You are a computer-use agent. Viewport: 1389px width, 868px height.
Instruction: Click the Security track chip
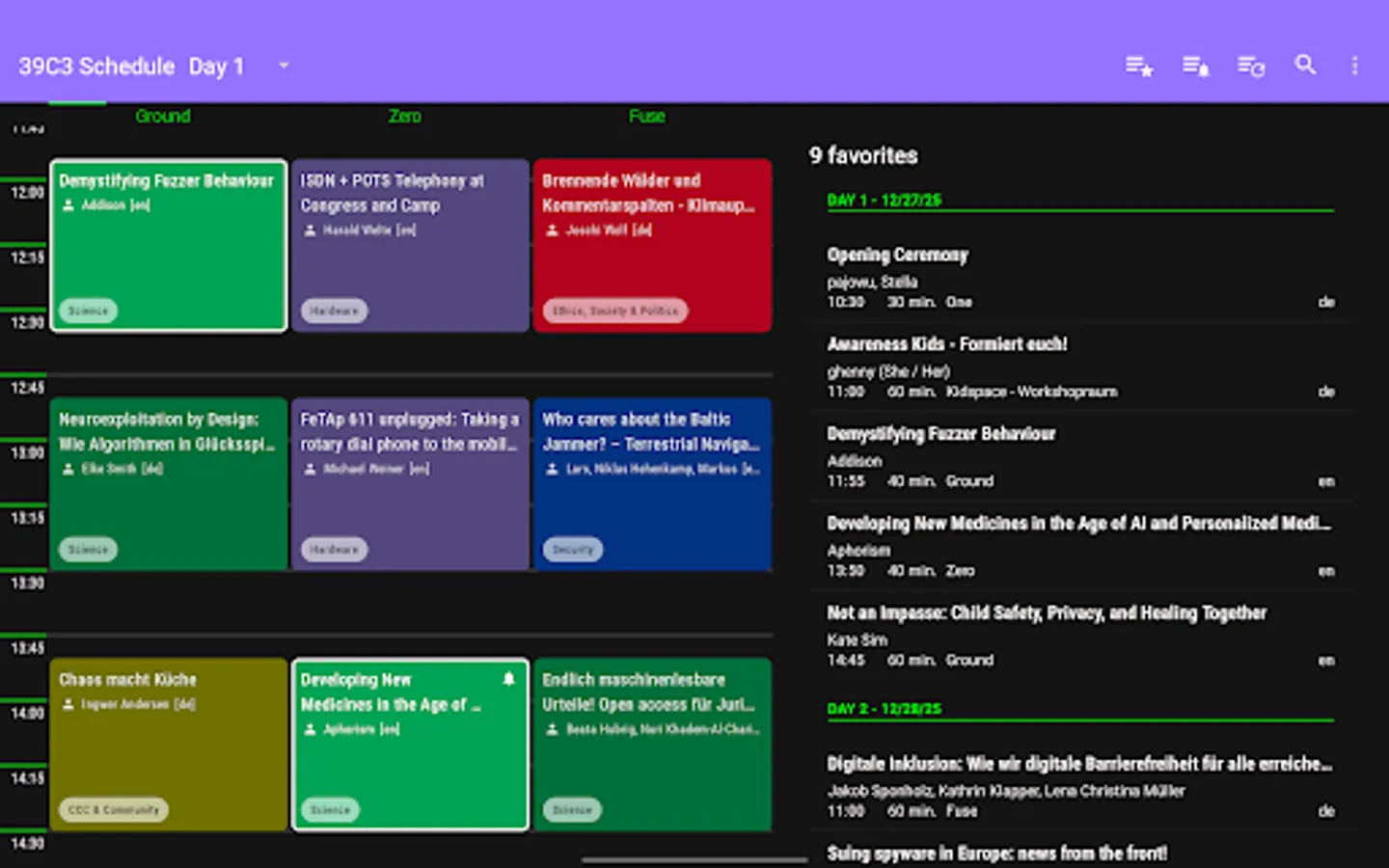coord(573,550)
